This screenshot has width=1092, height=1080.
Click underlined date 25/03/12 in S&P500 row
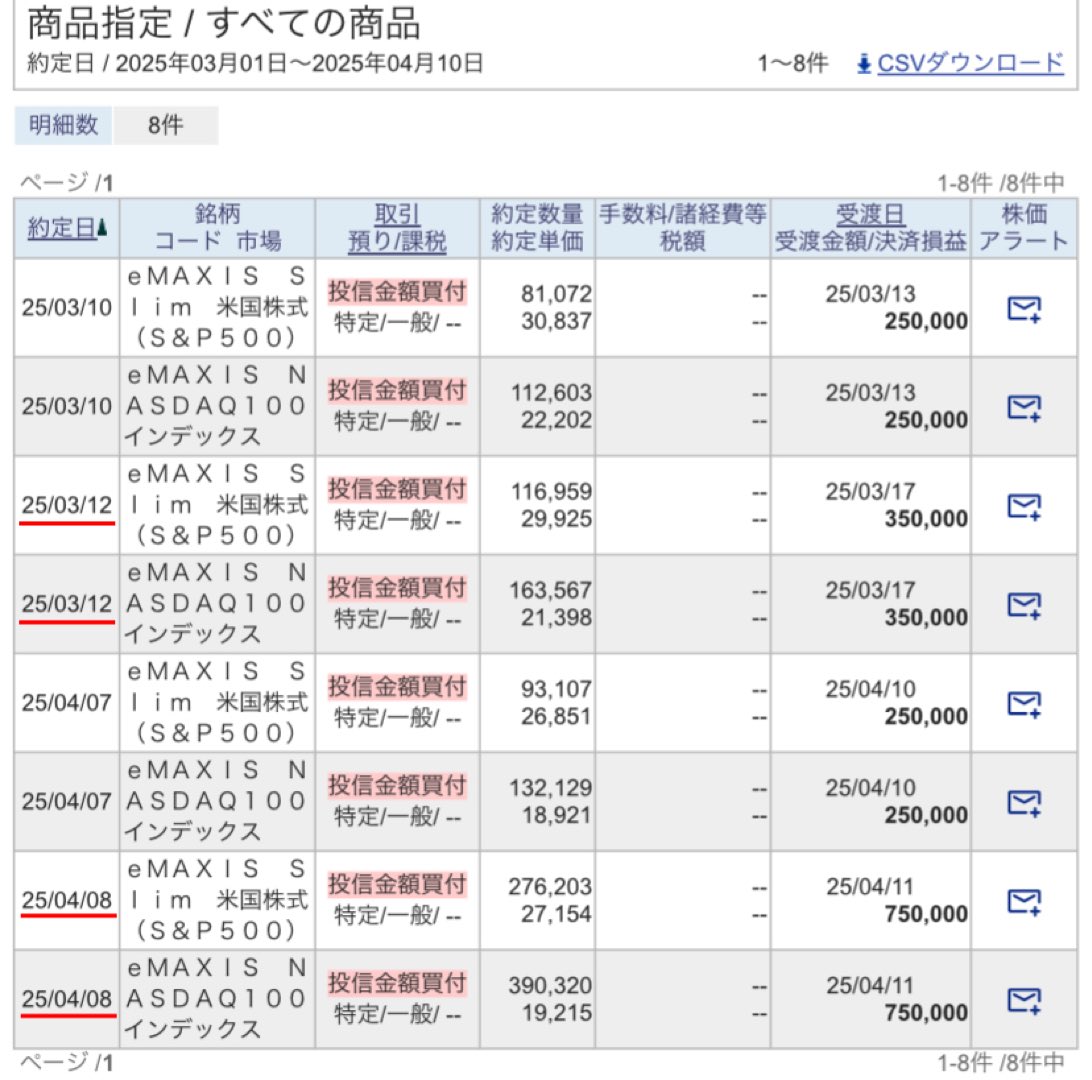pyautogui.click(x=67, y=506)
